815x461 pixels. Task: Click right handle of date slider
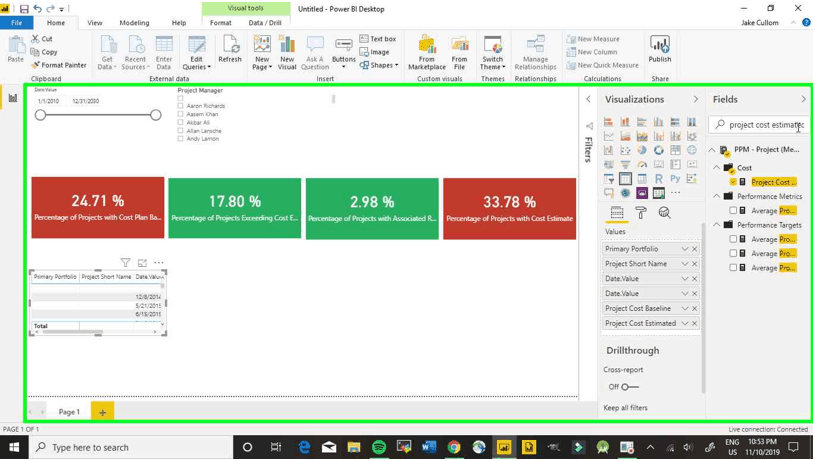click(155, 115)
